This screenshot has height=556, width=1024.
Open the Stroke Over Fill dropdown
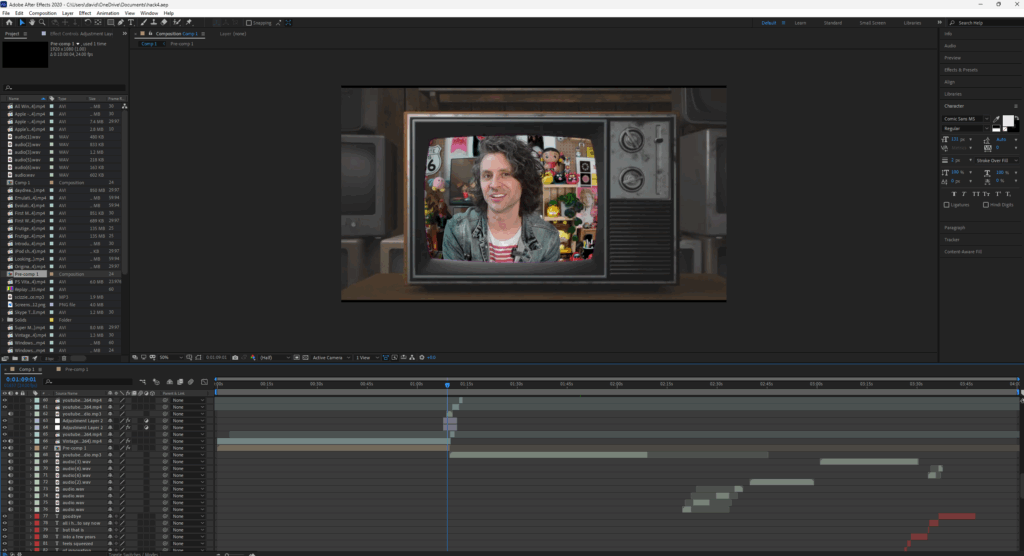click(997, 161)
